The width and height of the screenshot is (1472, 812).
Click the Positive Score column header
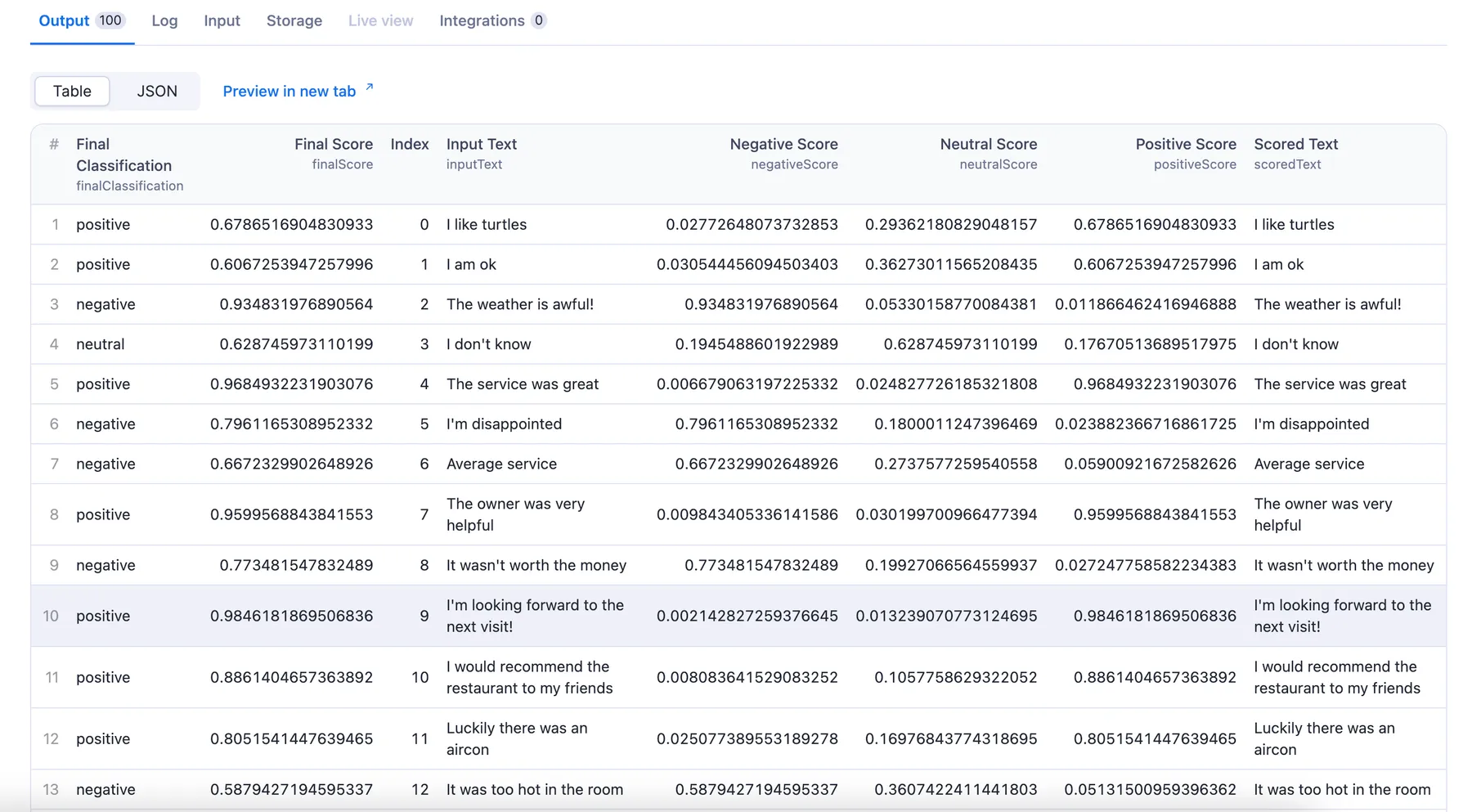1186,153
